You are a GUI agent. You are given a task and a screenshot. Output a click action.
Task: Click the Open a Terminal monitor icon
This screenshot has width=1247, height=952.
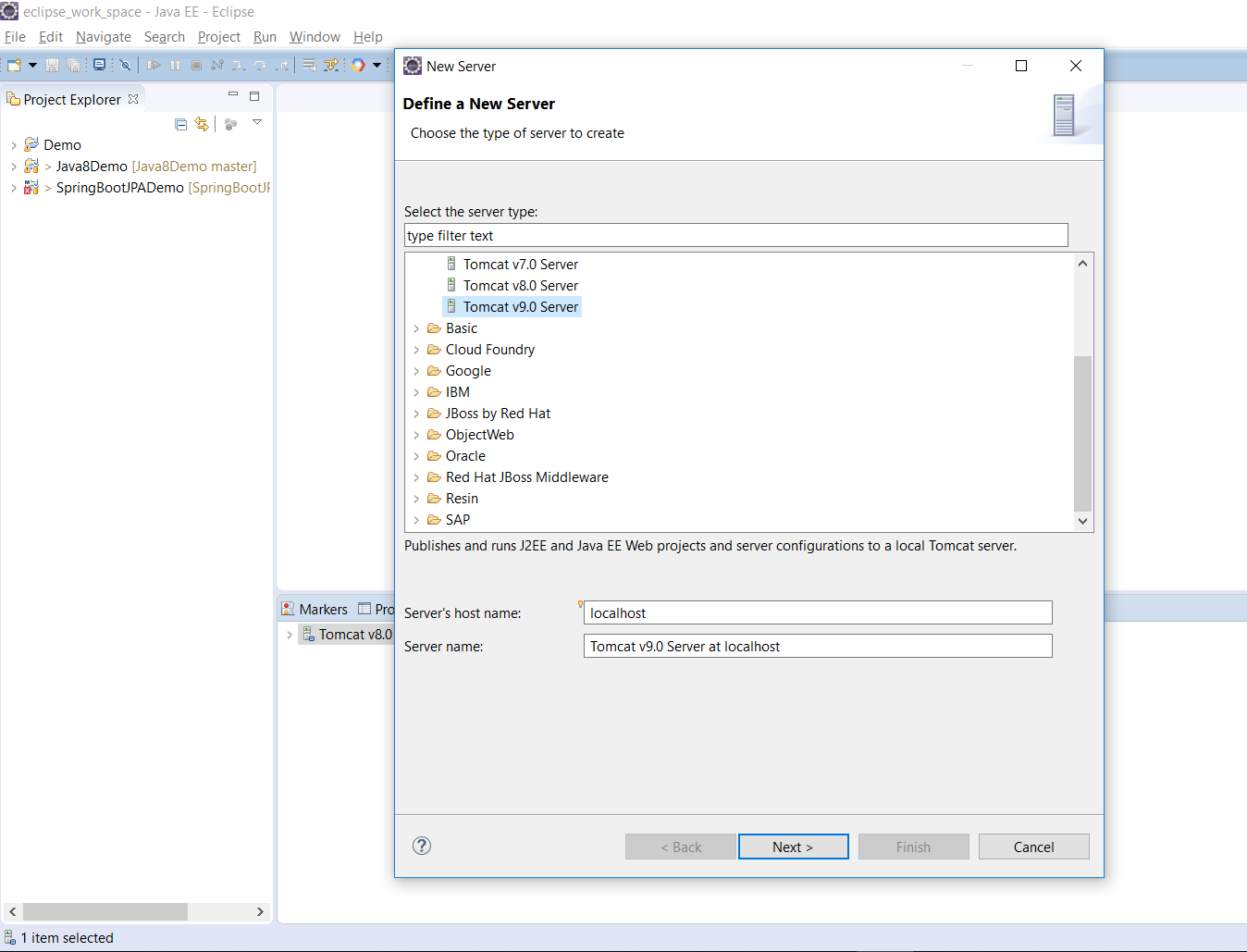[99, 65]
